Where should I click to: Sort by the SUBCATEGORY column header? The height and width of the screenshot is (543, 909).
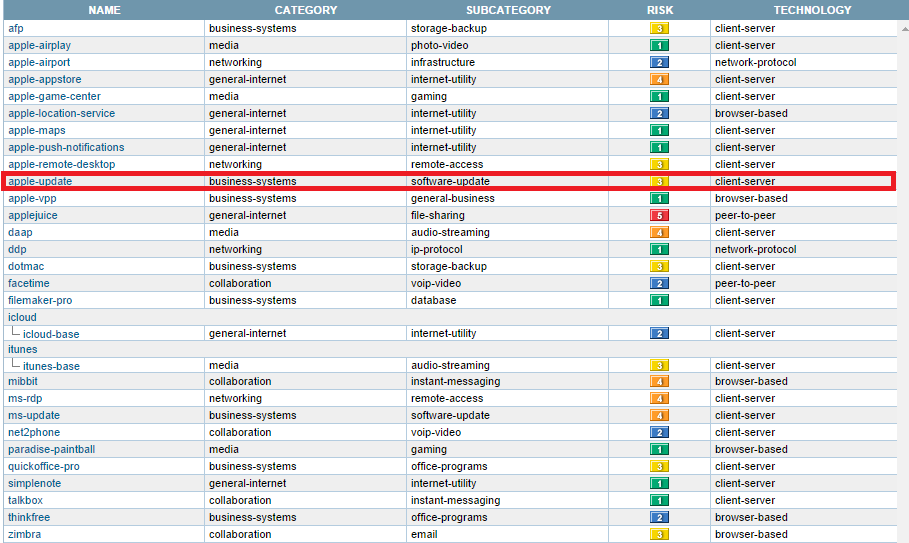(508, 10)
